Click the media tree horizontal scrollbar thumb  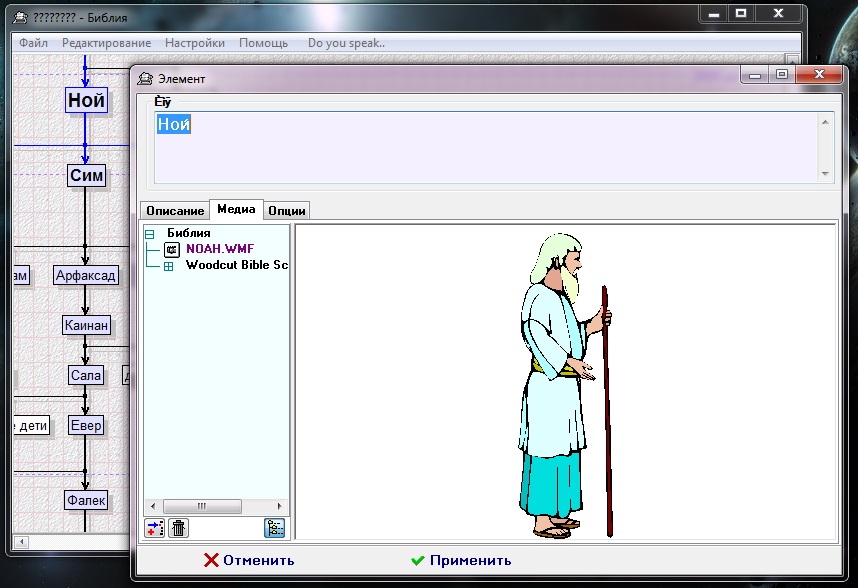tap(201, 506)
